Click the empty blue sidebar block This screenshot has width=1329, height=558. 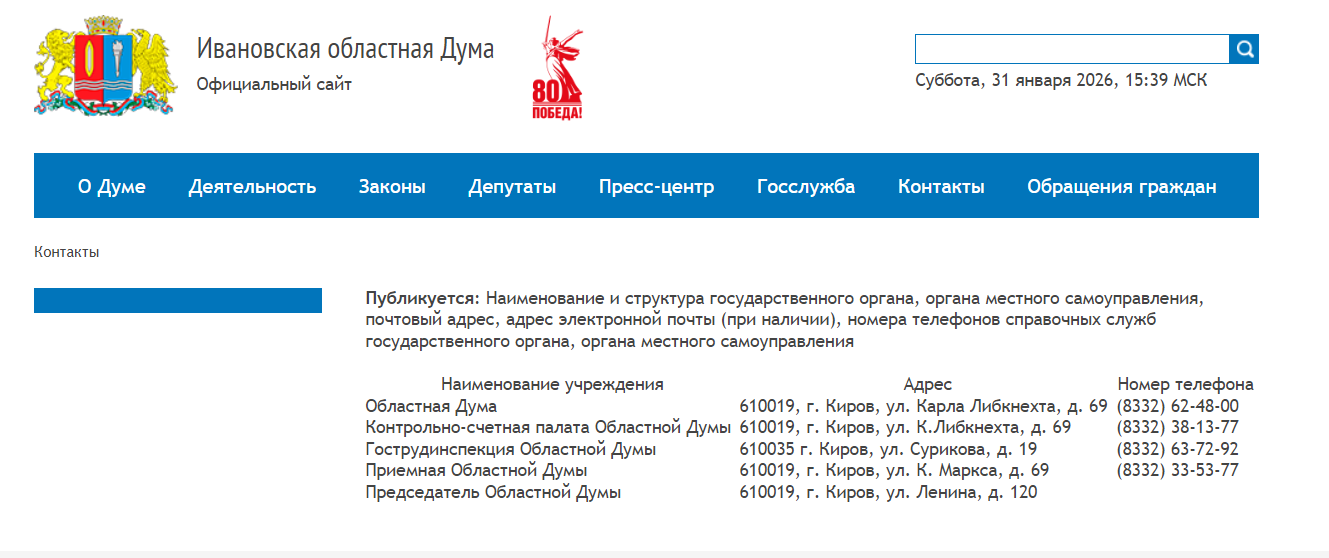(x=178, y=300)
